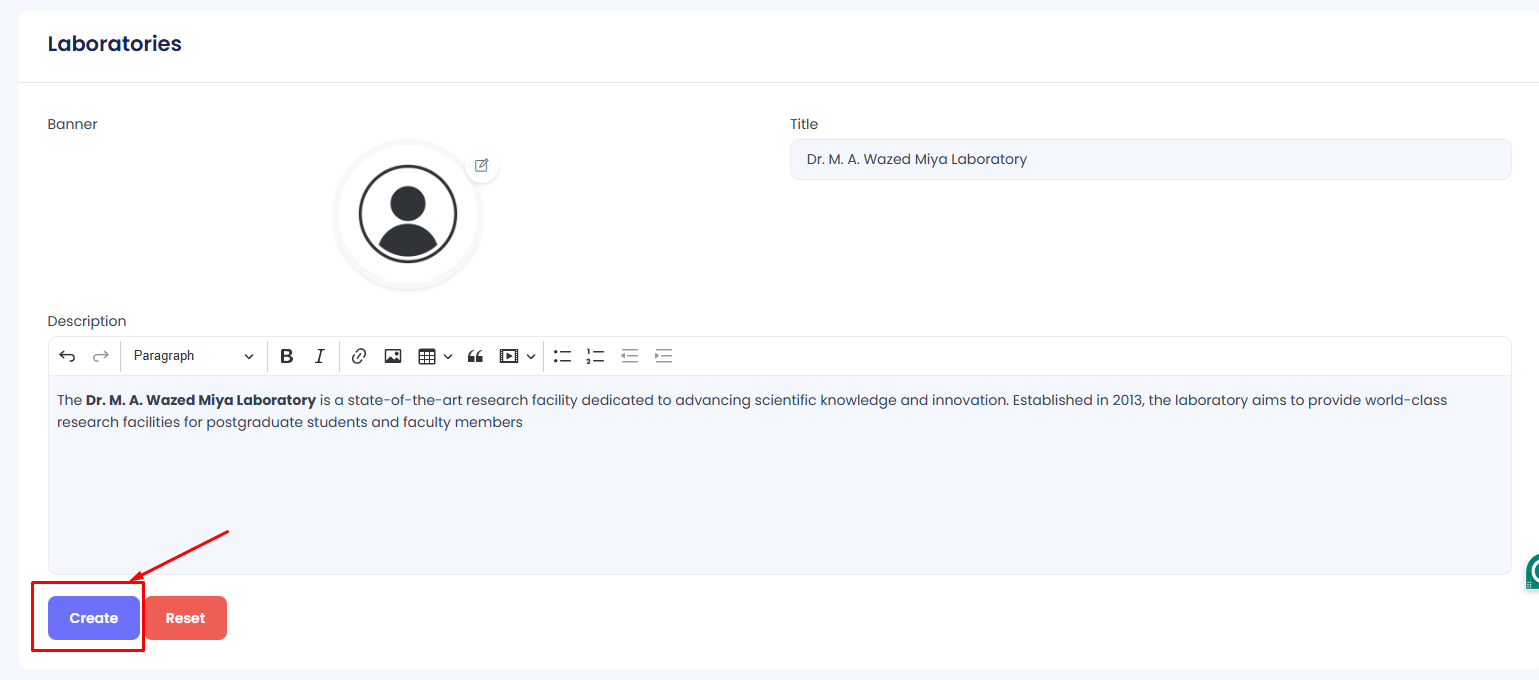Click the insert image icon
The image size is (1539, 680).
[x=393, y=356]
